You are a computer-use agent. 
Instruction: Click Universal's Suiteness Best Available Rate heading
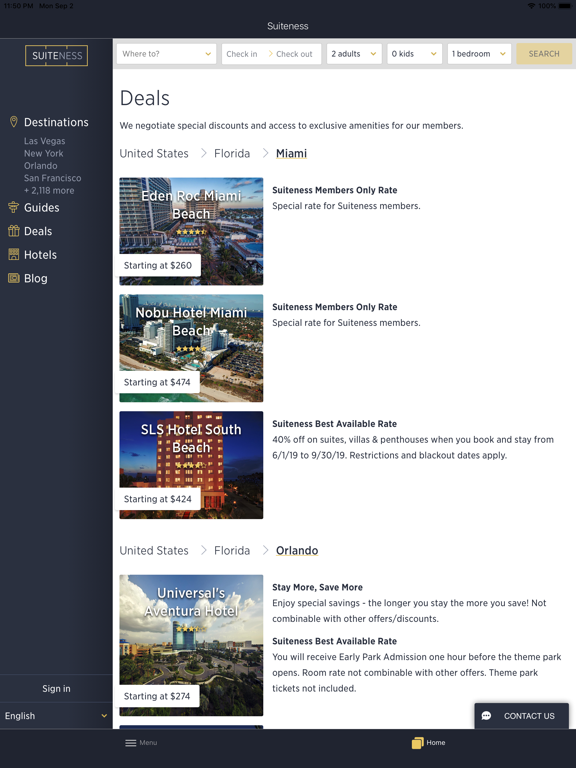(335, 641)
